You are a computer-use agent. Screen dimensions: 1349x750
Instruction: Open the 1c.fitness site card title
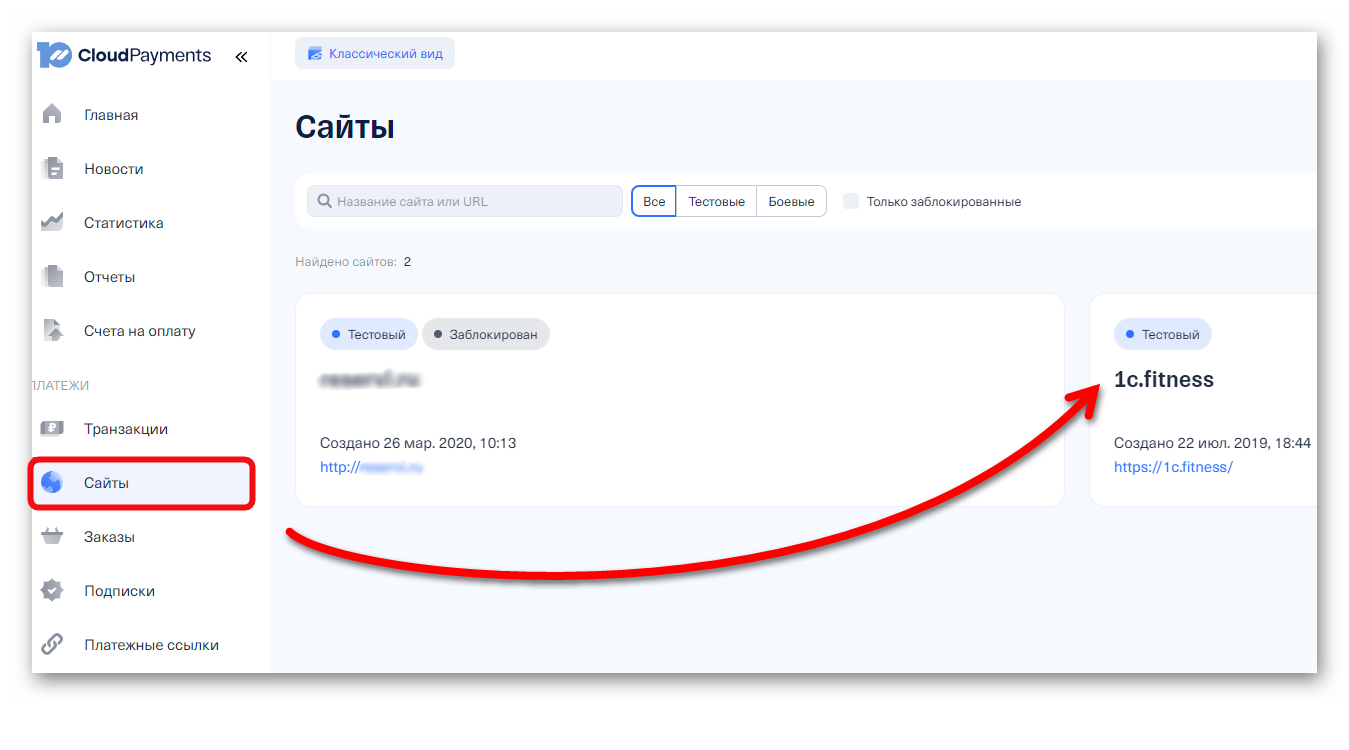[x=1164, y=379]
